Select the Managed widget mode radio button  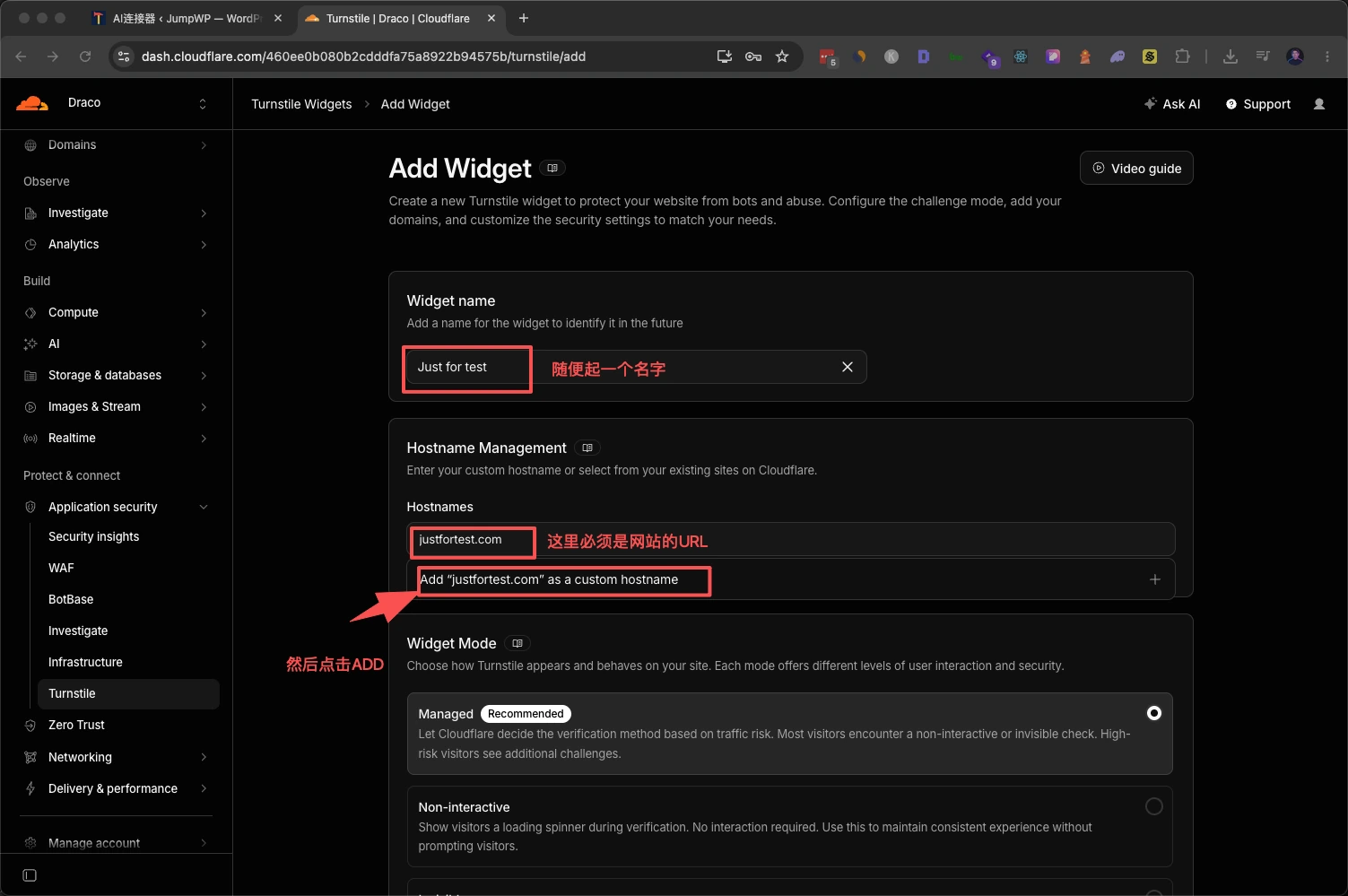tap(1154, 713)
